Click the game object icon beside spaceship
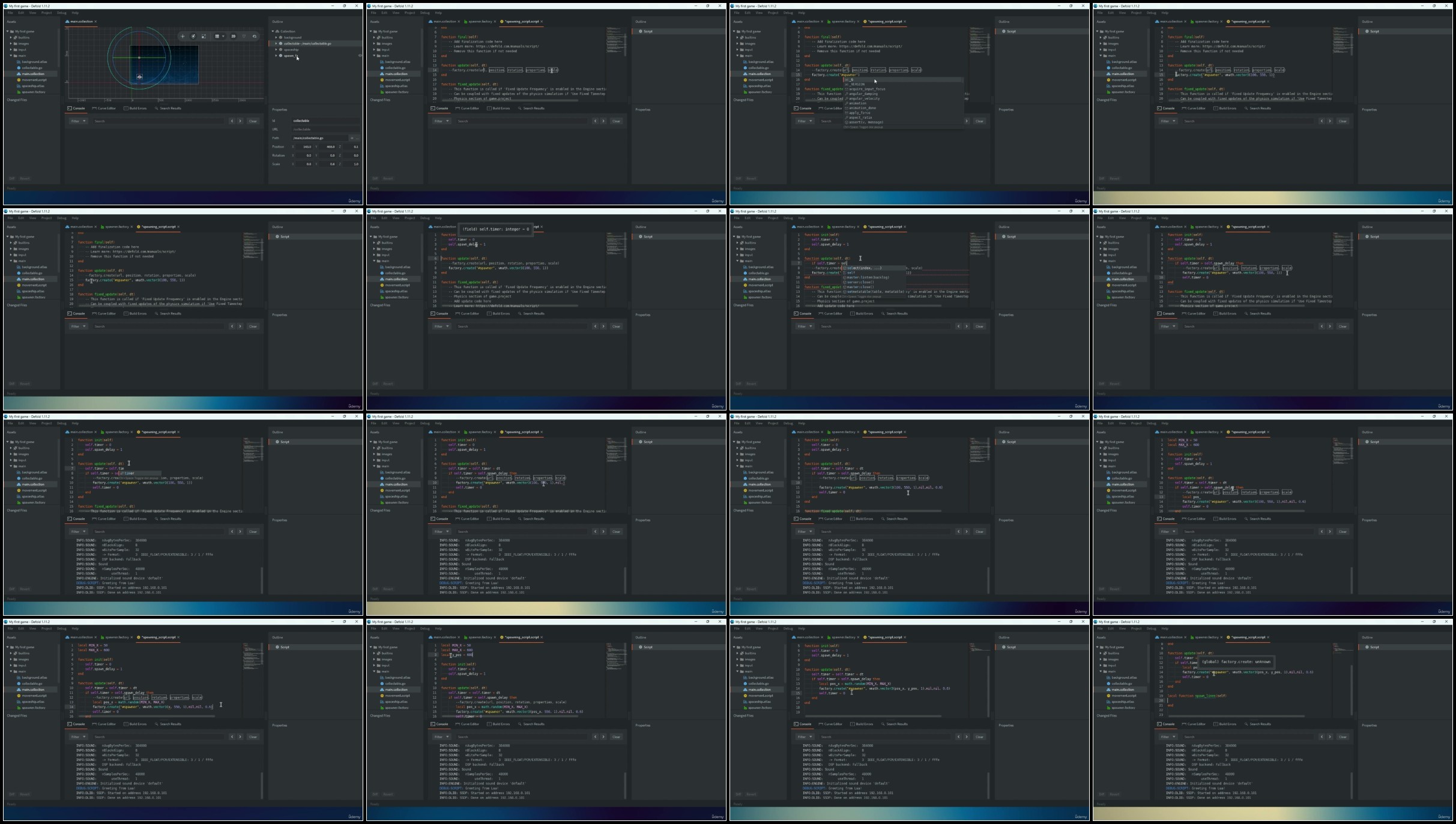The image size is (1456, 824). pyautogui.click(x=280, y=49)
